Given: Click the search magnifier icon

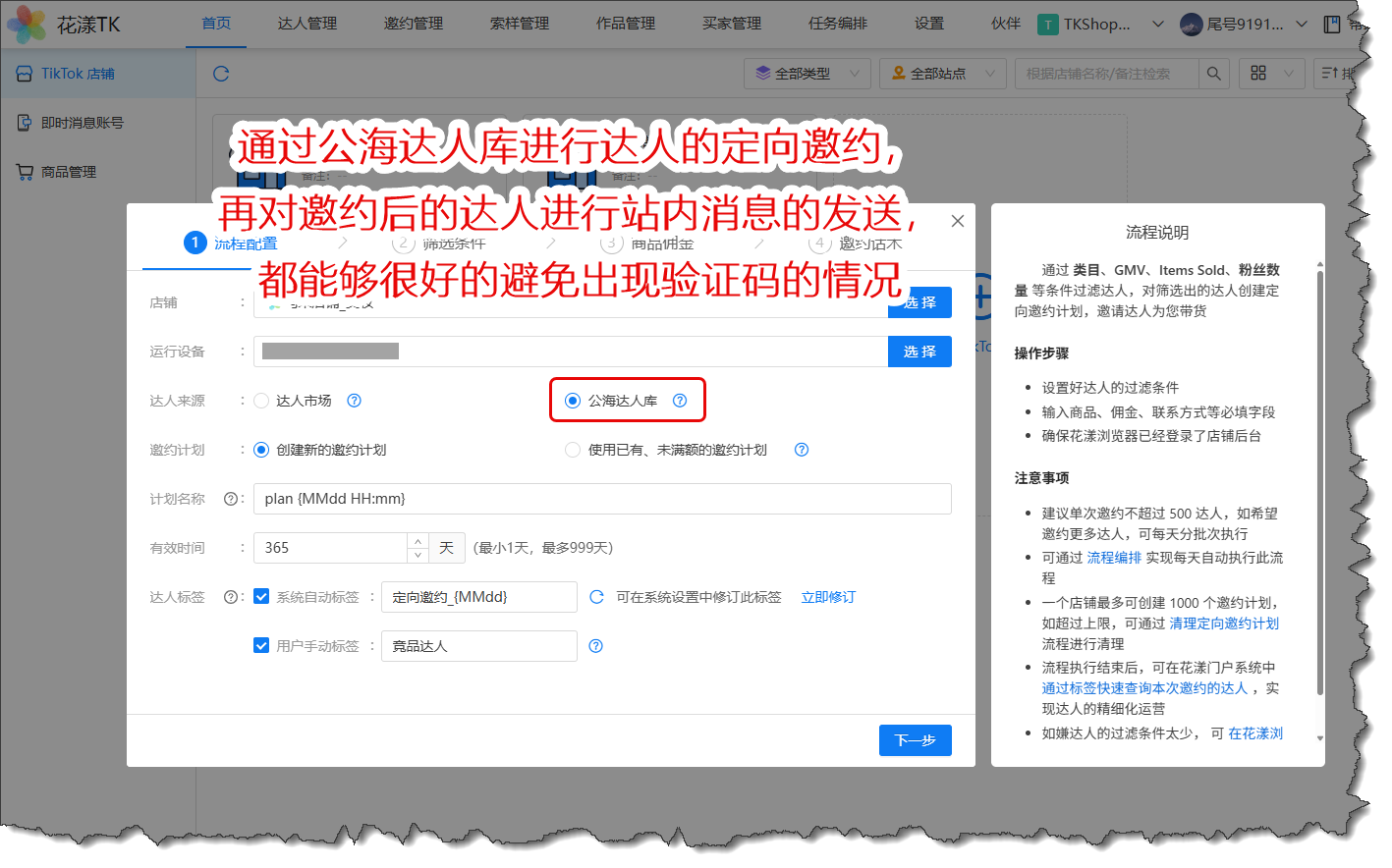Looking at the screenshot, I should (1213, 74).
